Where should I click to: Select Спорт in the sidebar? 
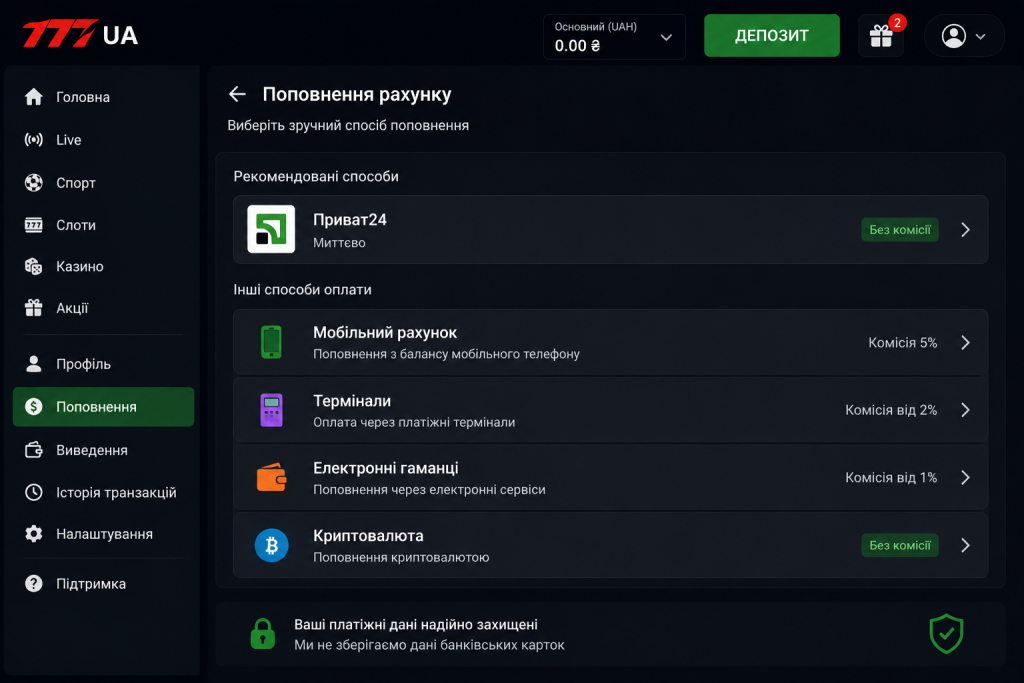[76, 183]
